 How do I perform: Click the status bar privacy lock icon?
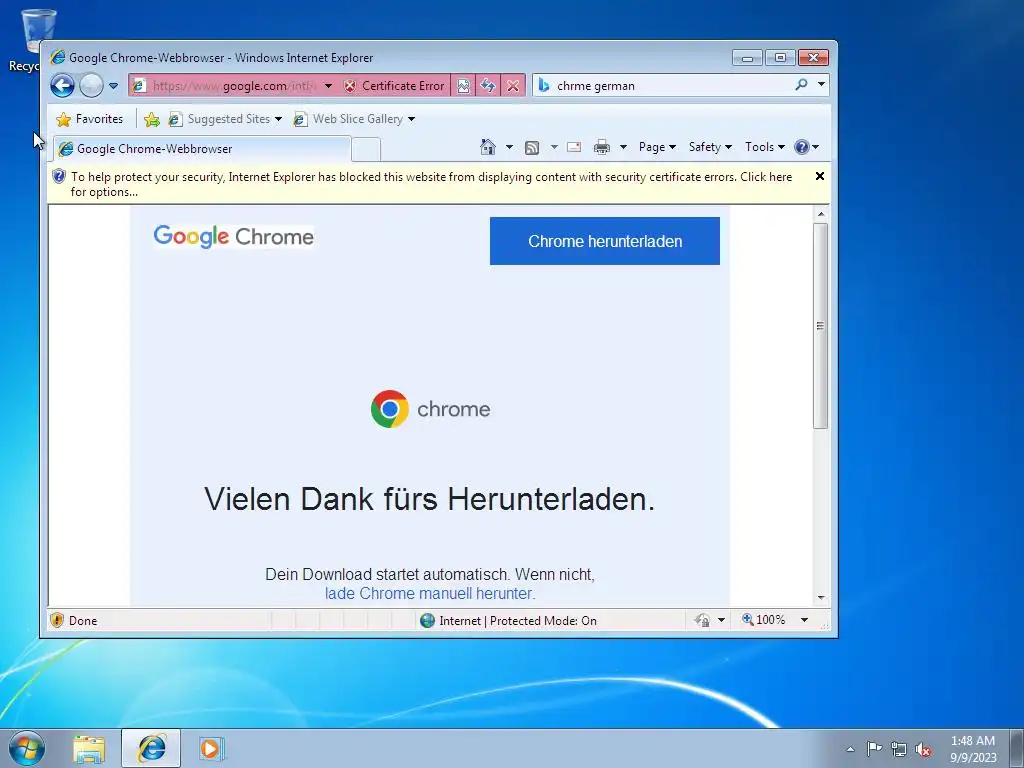[x=703, y=620]
